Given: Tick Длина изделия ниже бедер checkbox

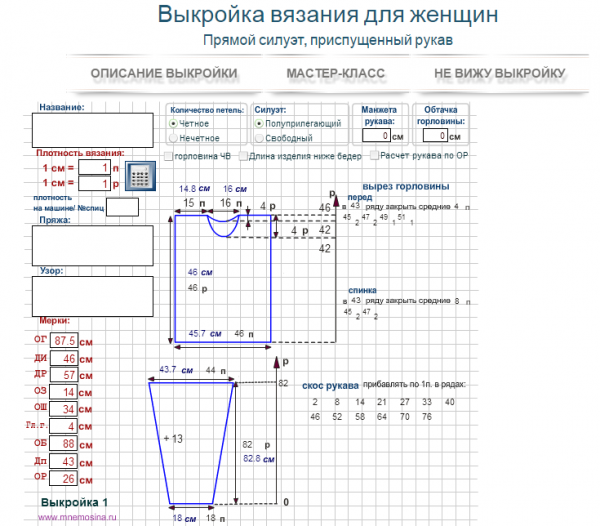Looking at the screenshot, I should click(x=243, y=156).
